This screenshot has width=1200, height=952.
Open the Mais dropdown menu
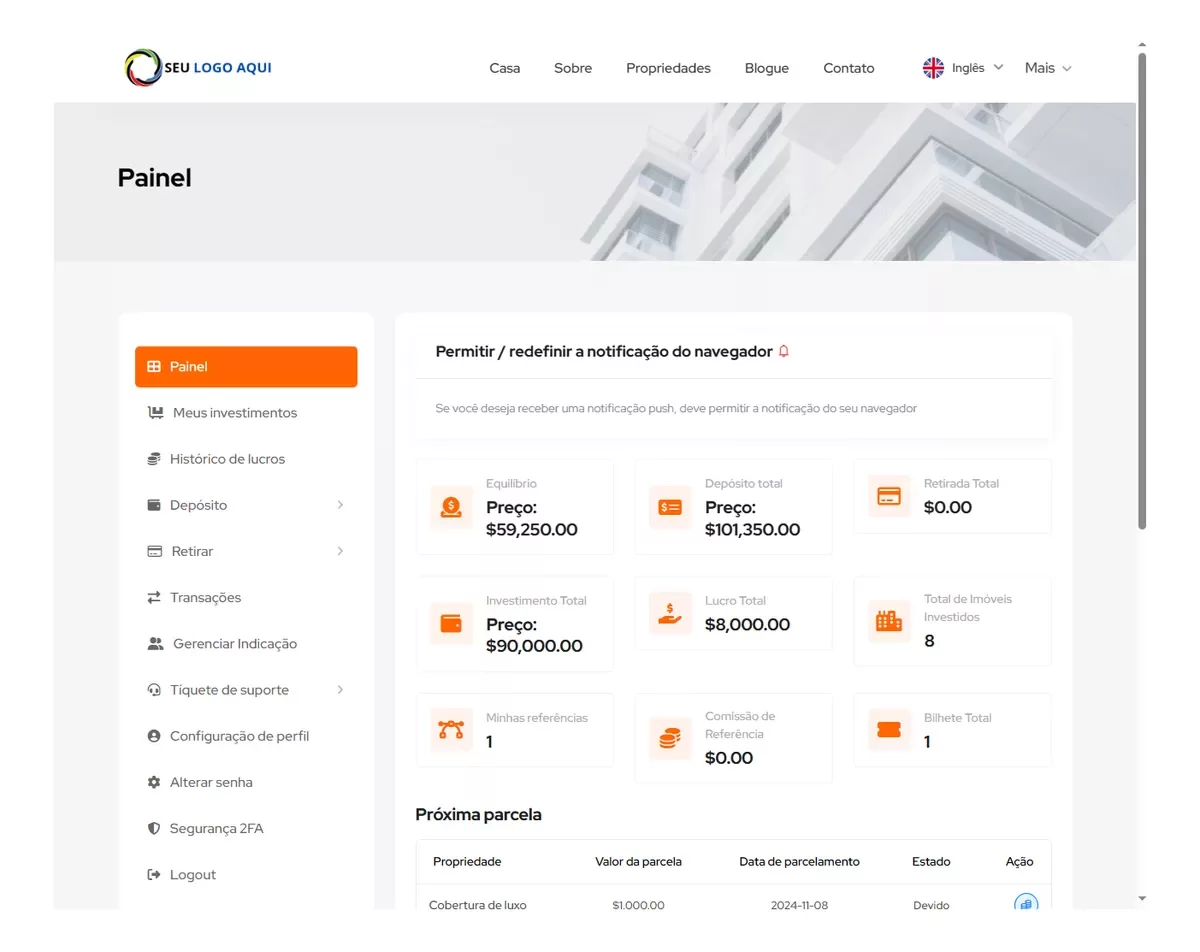(1048, 68)
